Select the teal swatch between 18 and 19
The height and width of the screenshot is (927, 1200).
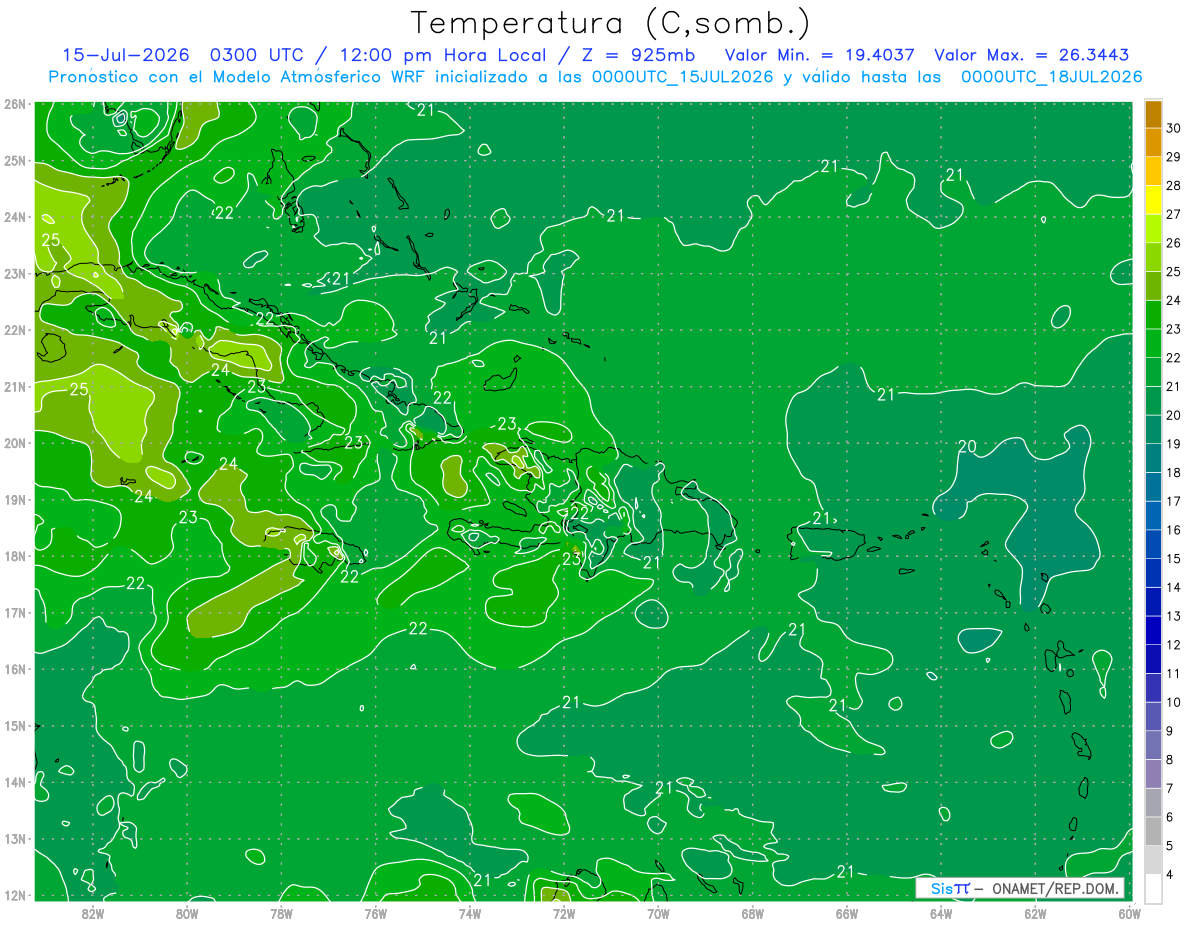point(1153,458)
